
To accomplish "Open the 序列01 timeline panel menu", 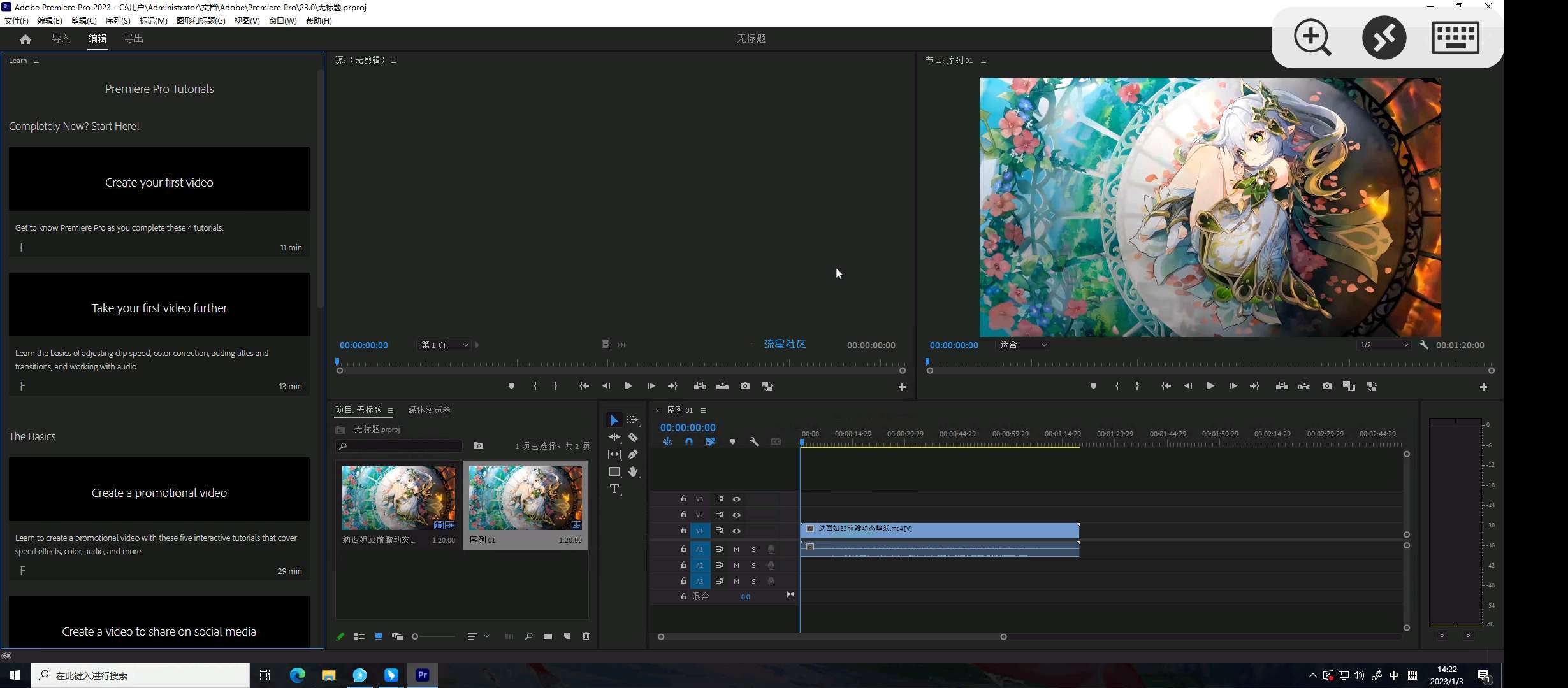I will tap(704, 410).
